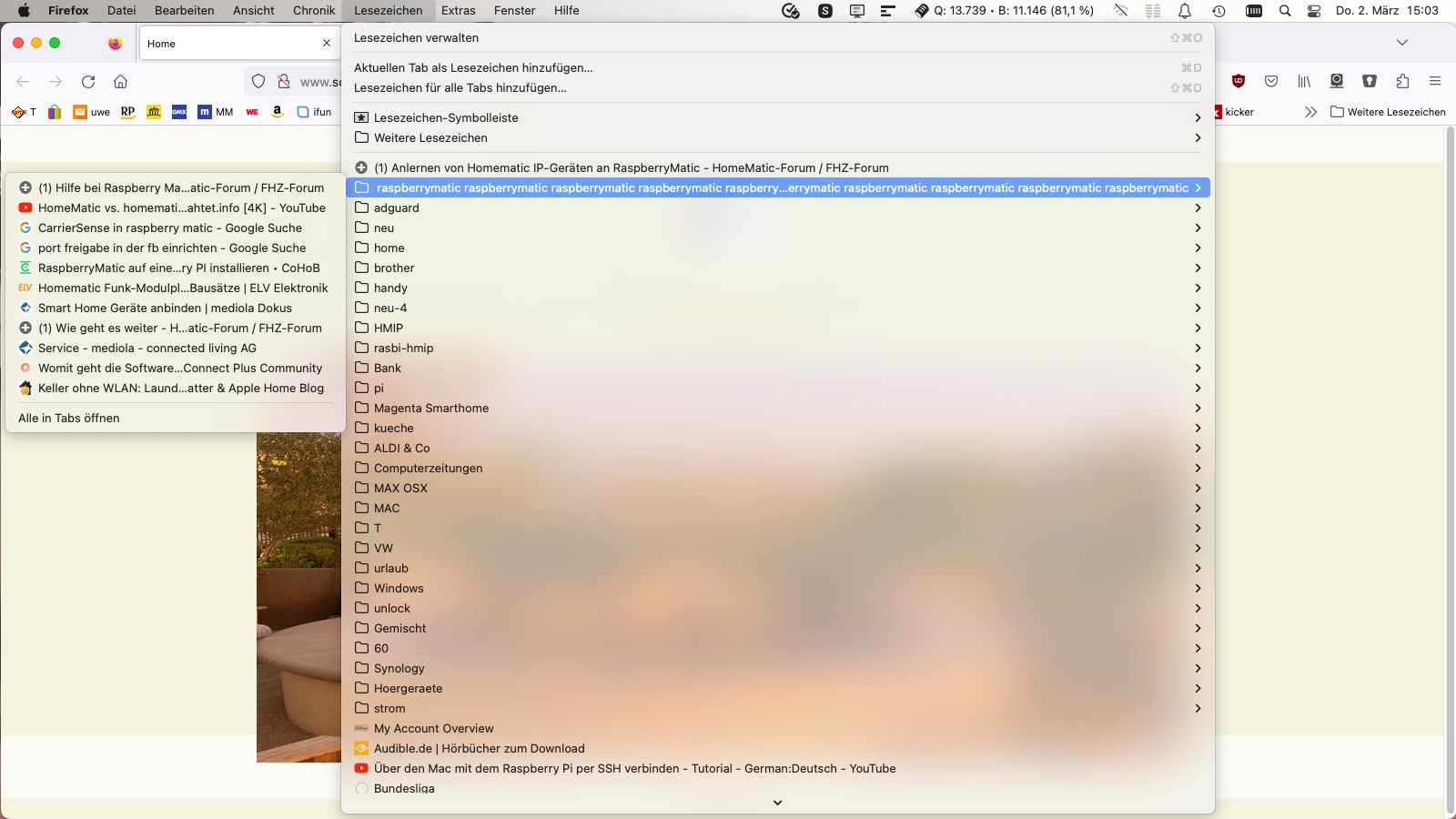Screen dimensions: 1456x819
Task: Open the macOS notification bell icon
Action: click(1185, 11)
